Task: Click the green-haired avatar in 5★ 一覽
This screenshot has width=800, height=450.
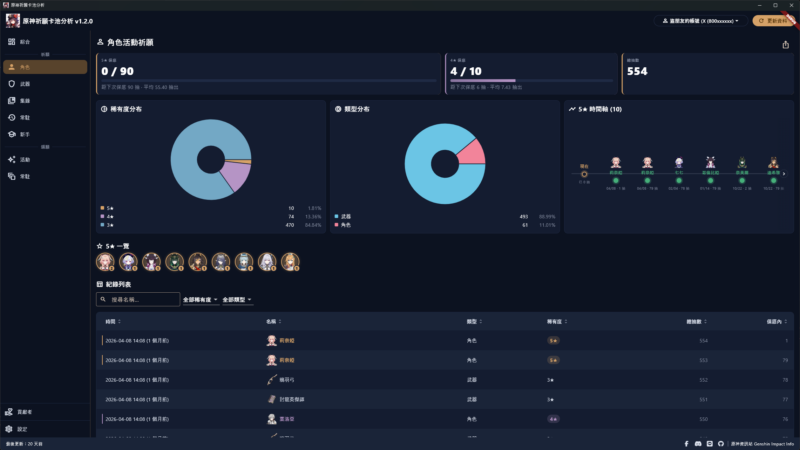Action: point(174,262)
